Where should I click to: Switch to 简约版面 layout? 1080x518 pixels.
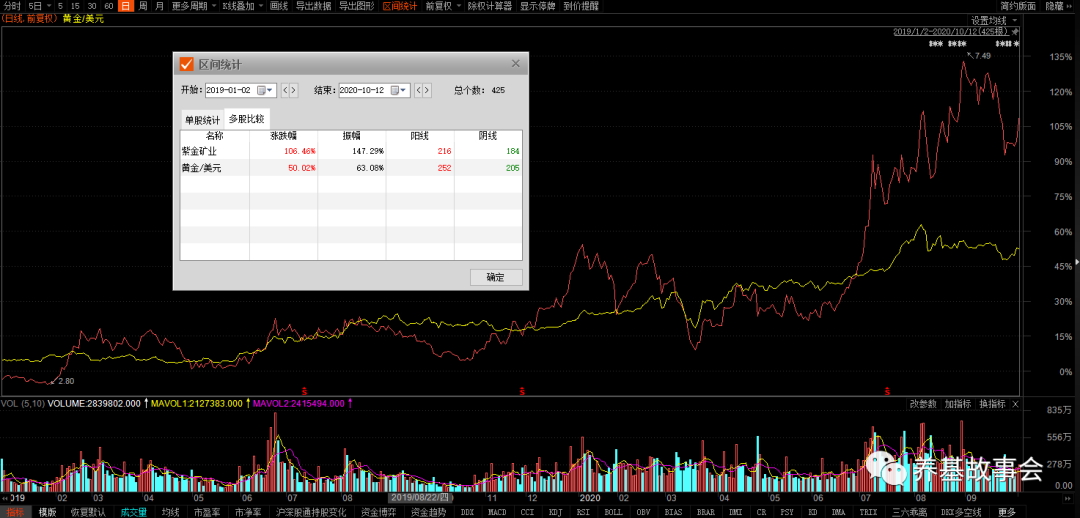click(x=1018, y=6)
